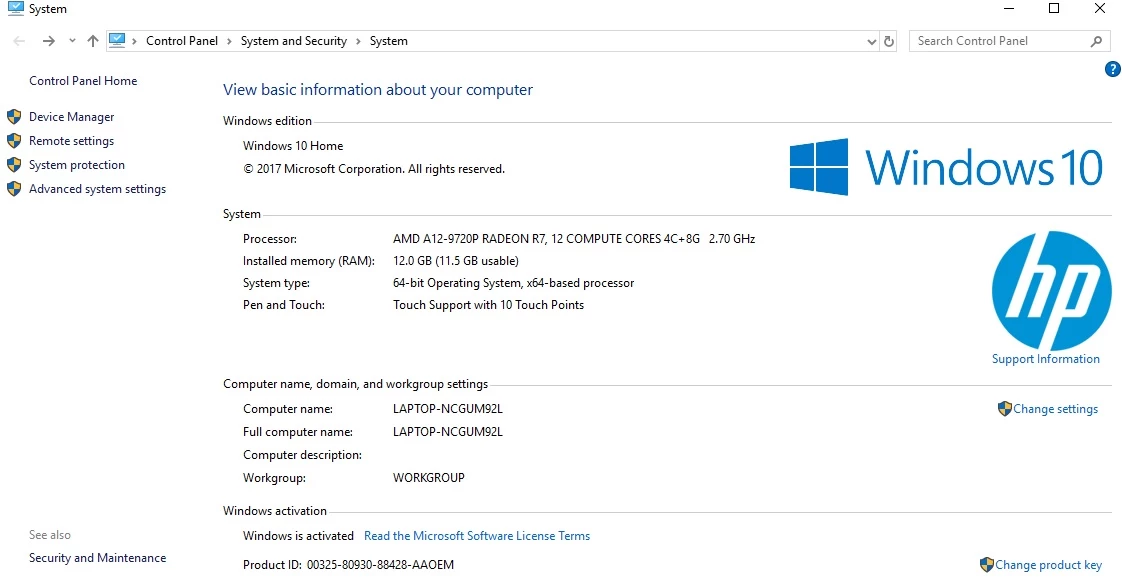Click the shield icon beside System protection
The image size is (1122, 584).
[x=14, y=165]
